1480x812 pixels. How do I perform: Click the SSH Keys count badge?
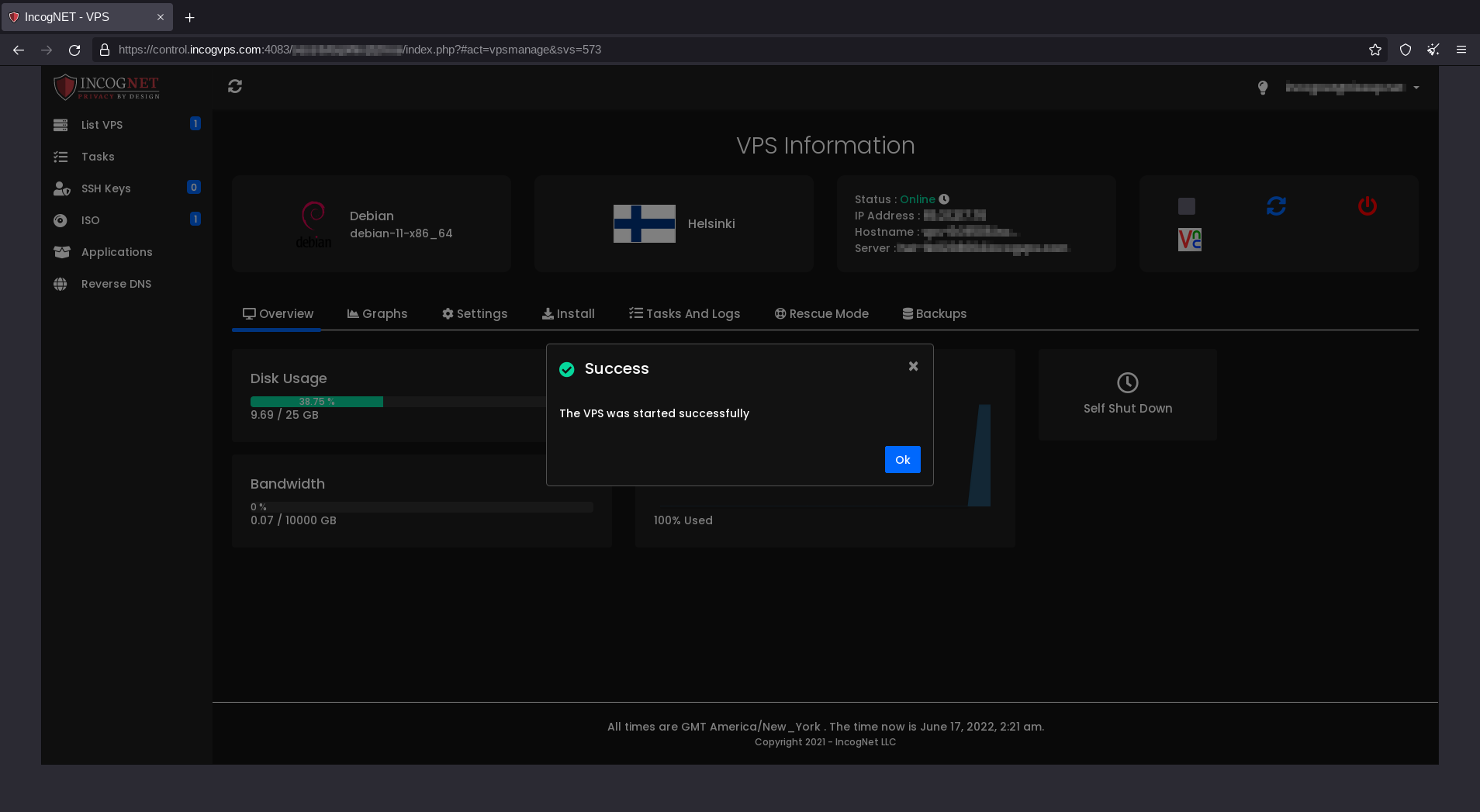(194, 187)
